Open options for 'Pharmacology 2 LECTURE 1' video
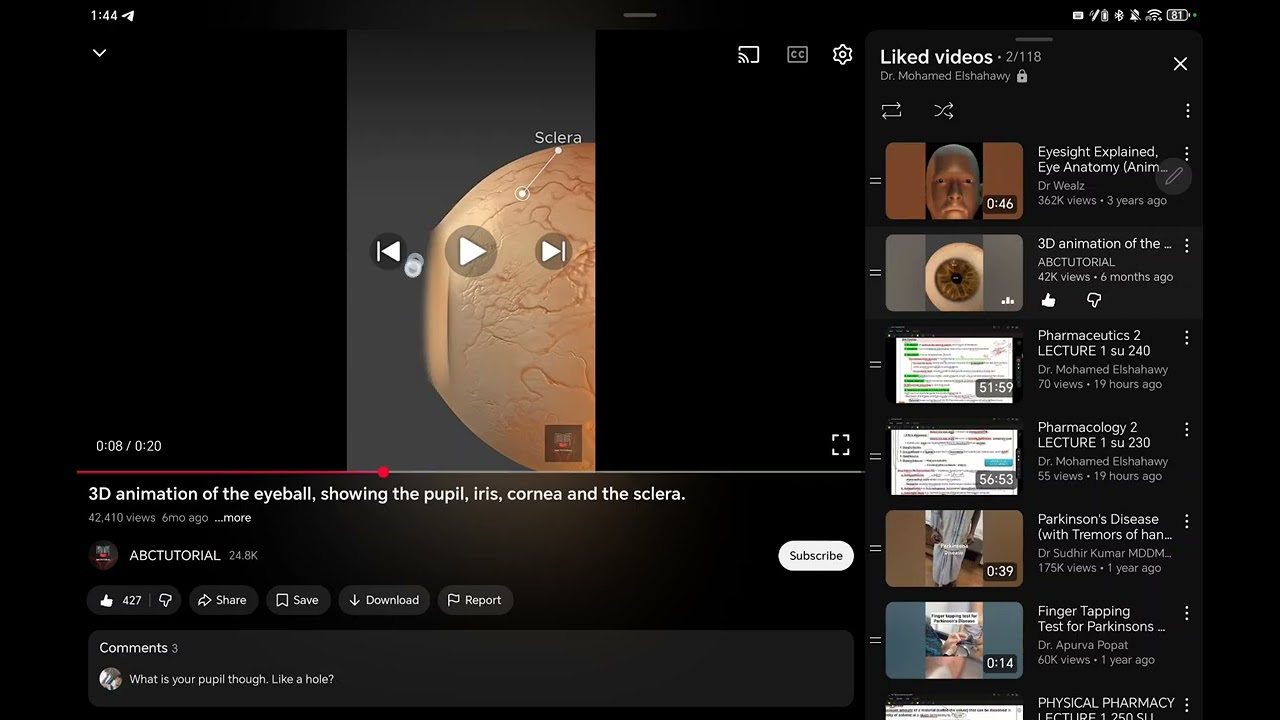This screenshot has height=720, width=1280. 1187,430
